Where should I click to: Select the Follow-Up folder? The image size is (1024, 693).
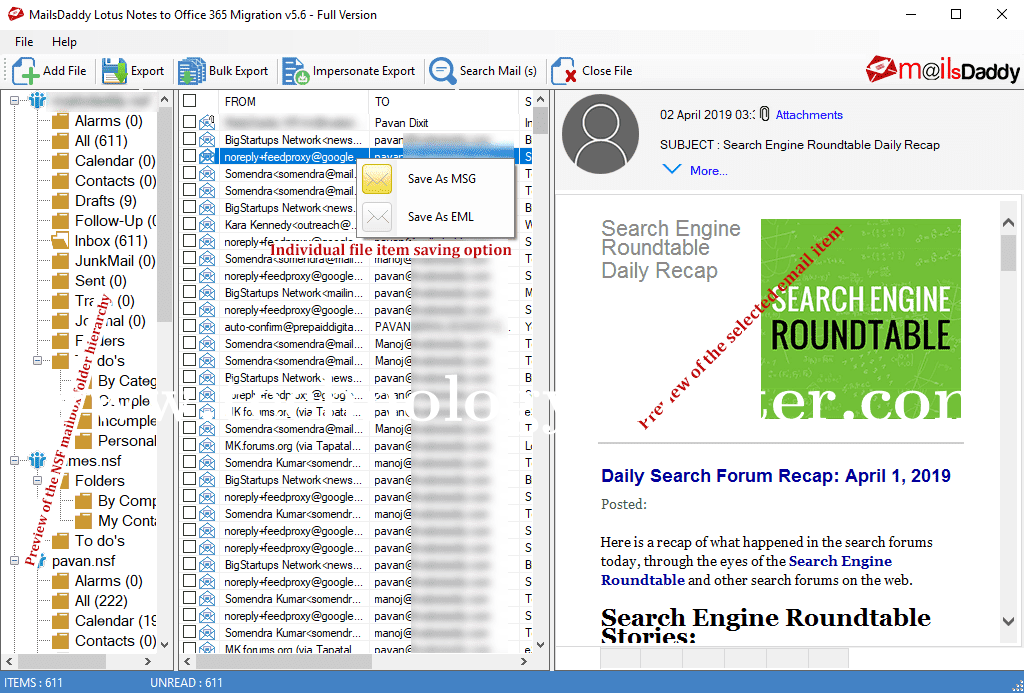[x=115, y=221]
